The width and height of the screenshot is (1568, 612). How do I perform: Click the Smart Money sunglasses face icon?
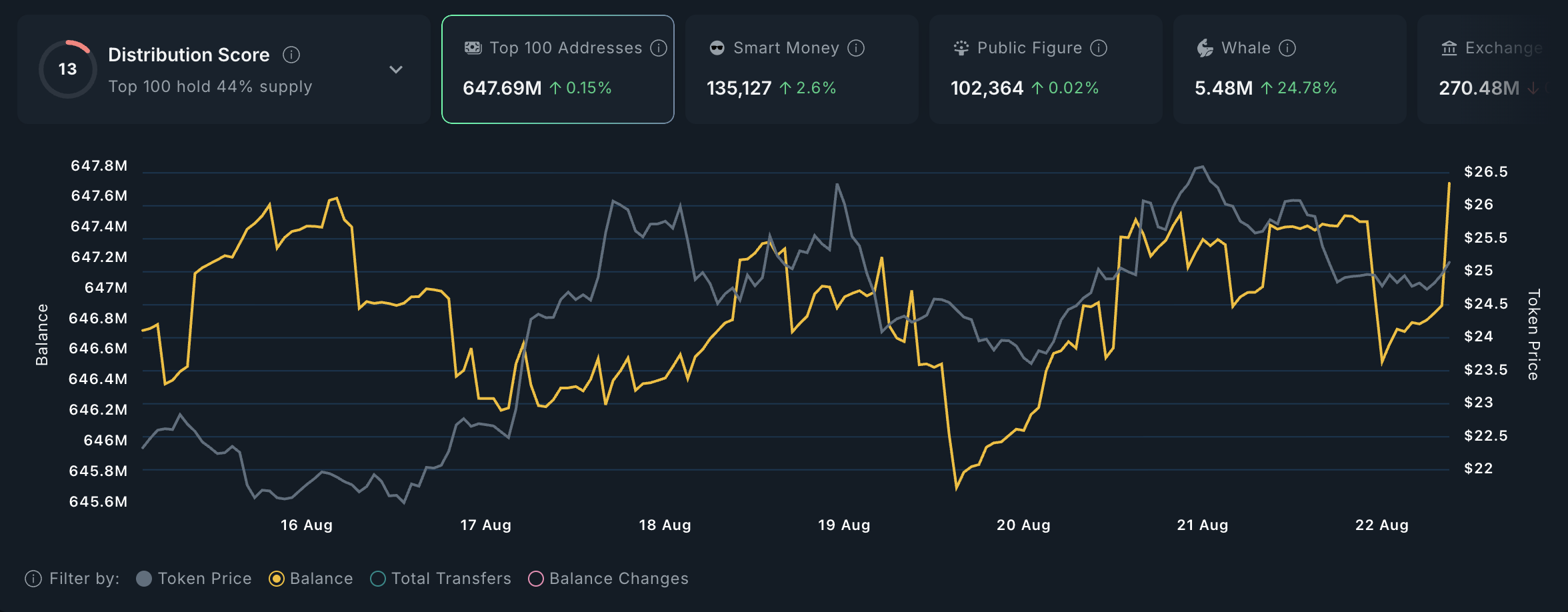tap(717, 48)
